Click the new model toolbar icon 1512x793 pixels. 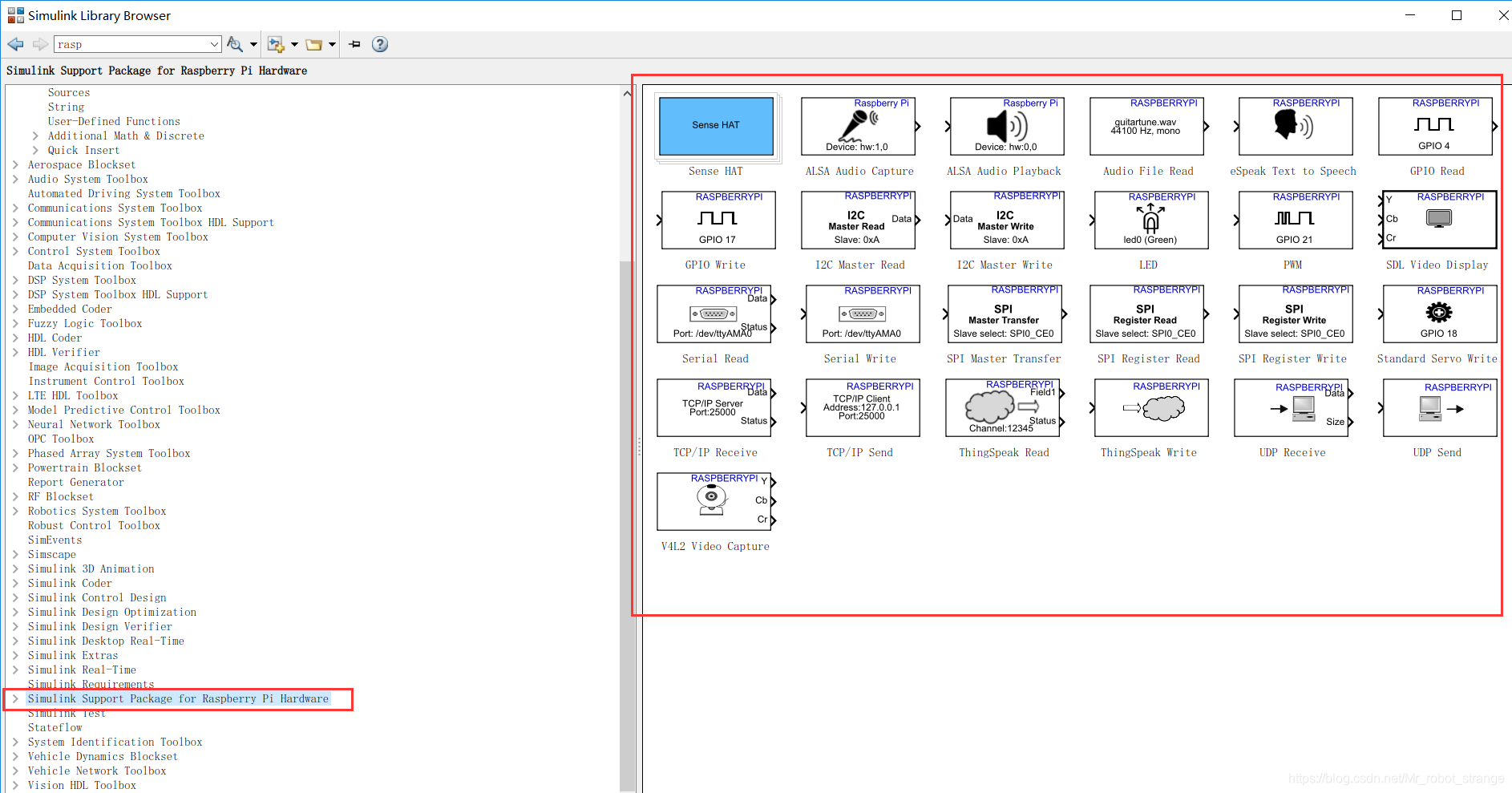pyautogui.click(x=277, y=44)
